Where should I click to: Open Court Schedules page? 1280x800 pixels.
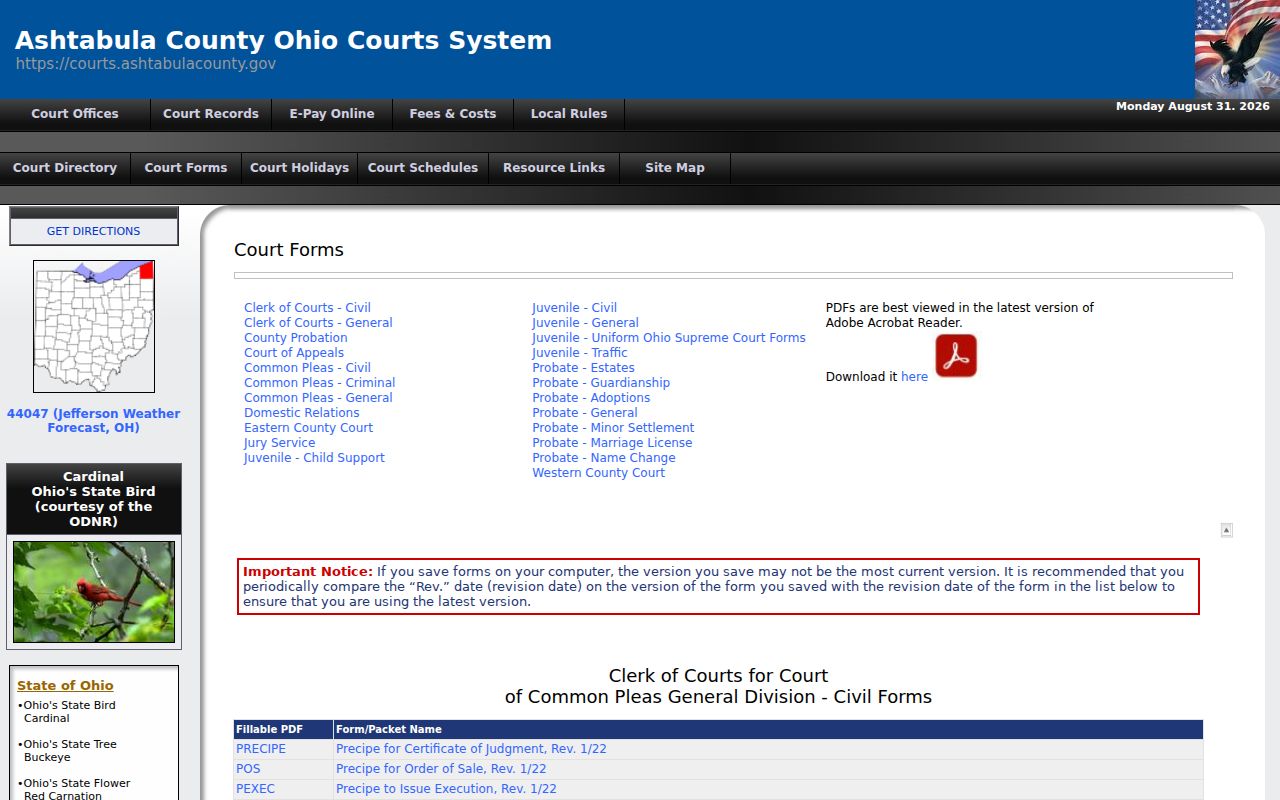[x=423, y=168]
